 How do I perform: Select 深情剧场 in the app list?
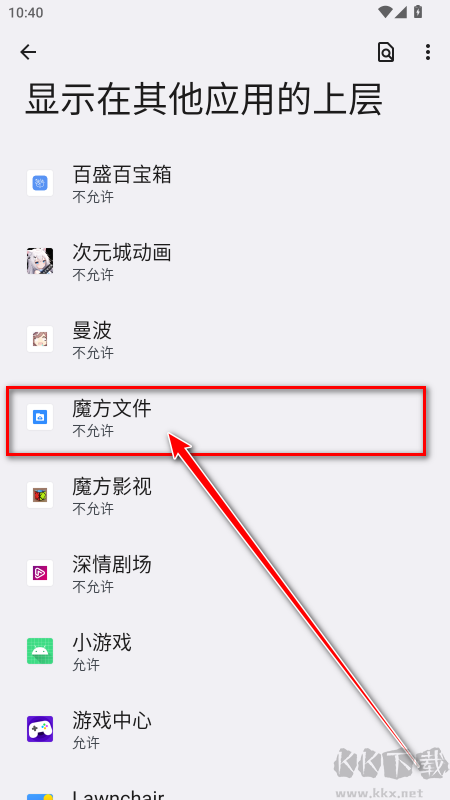coord(225,573)
